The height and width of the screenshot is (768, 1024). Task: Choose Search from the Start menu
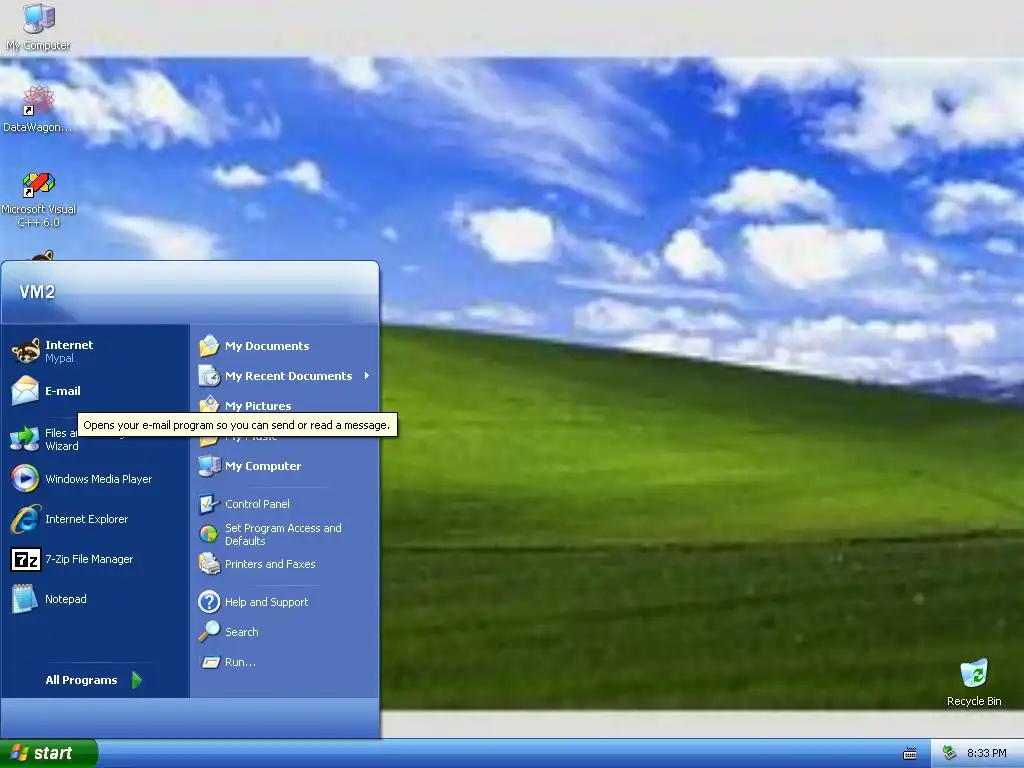285,632
